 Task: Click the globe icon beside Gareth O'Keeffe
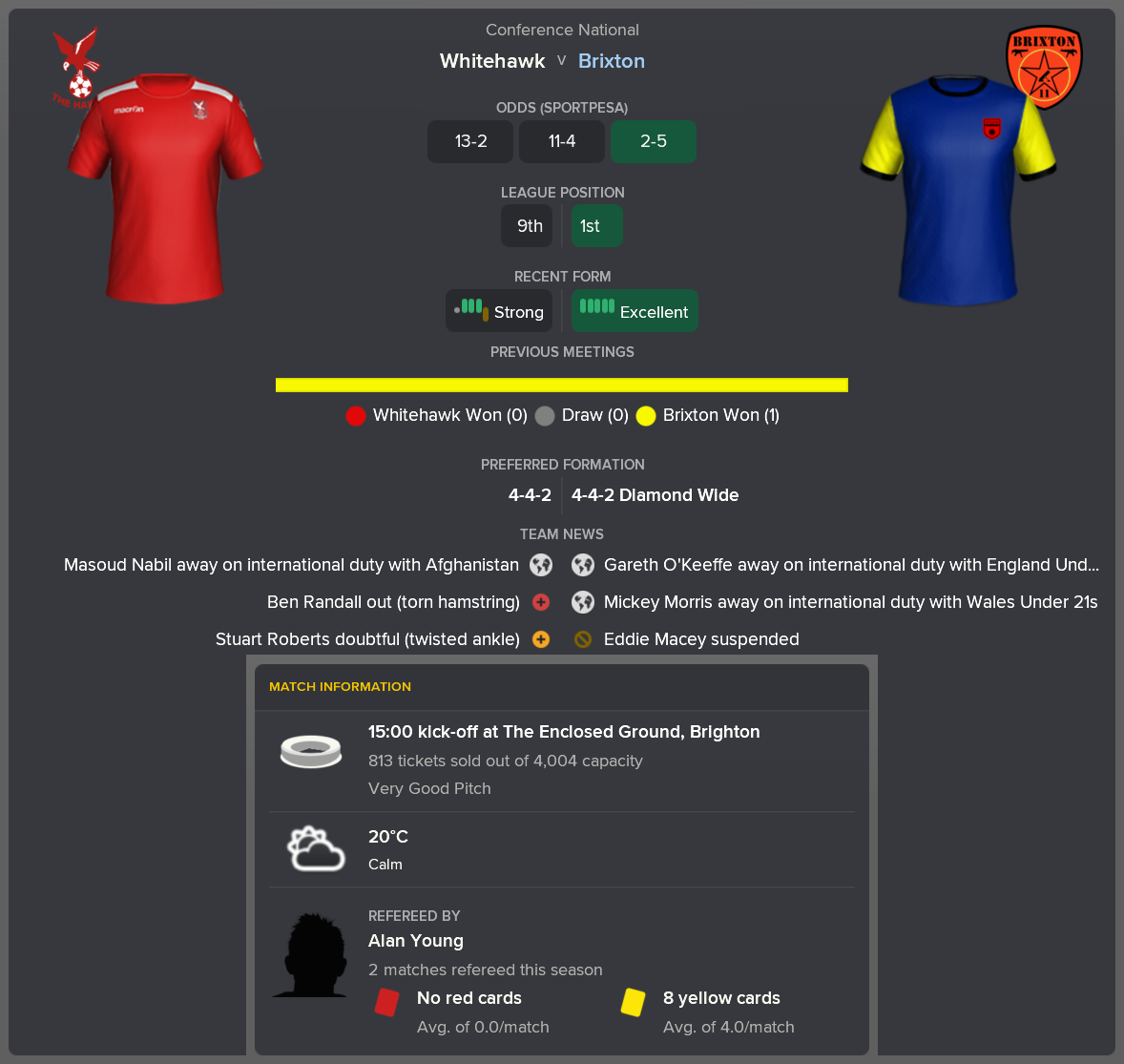click(583, 565)
